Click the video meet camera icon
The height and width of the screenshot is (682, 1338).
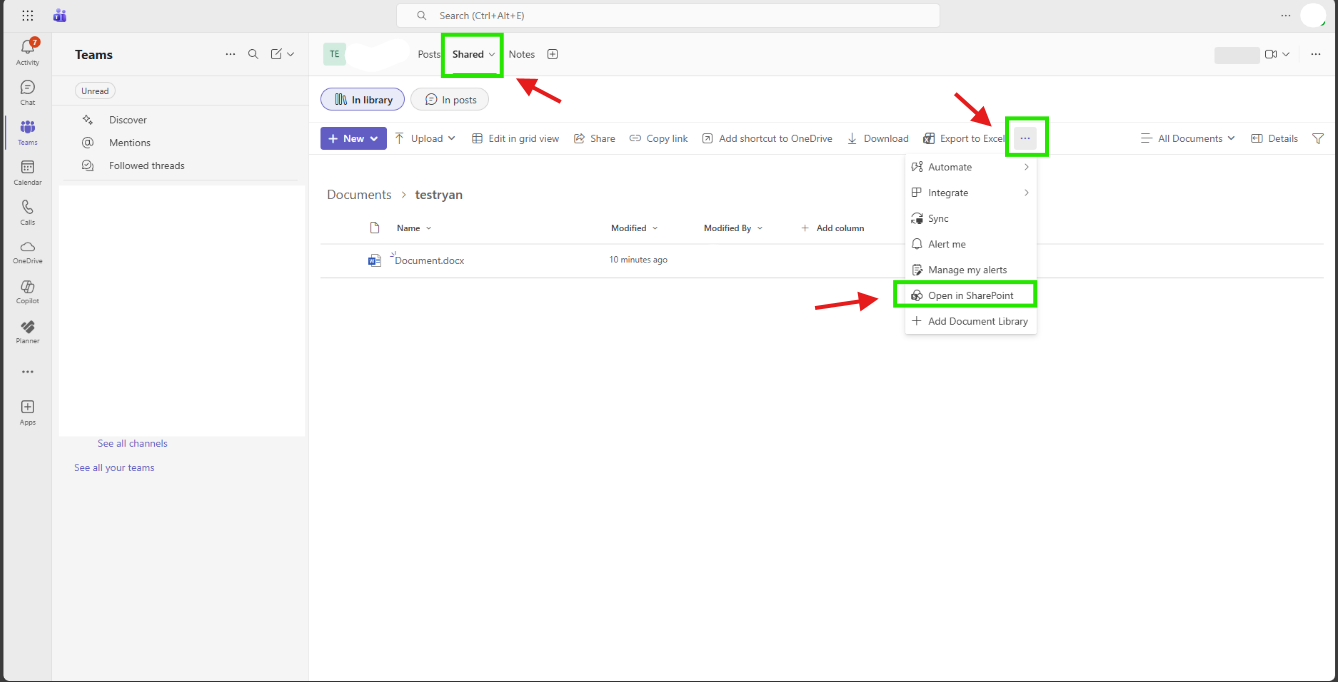point(1270,54)
